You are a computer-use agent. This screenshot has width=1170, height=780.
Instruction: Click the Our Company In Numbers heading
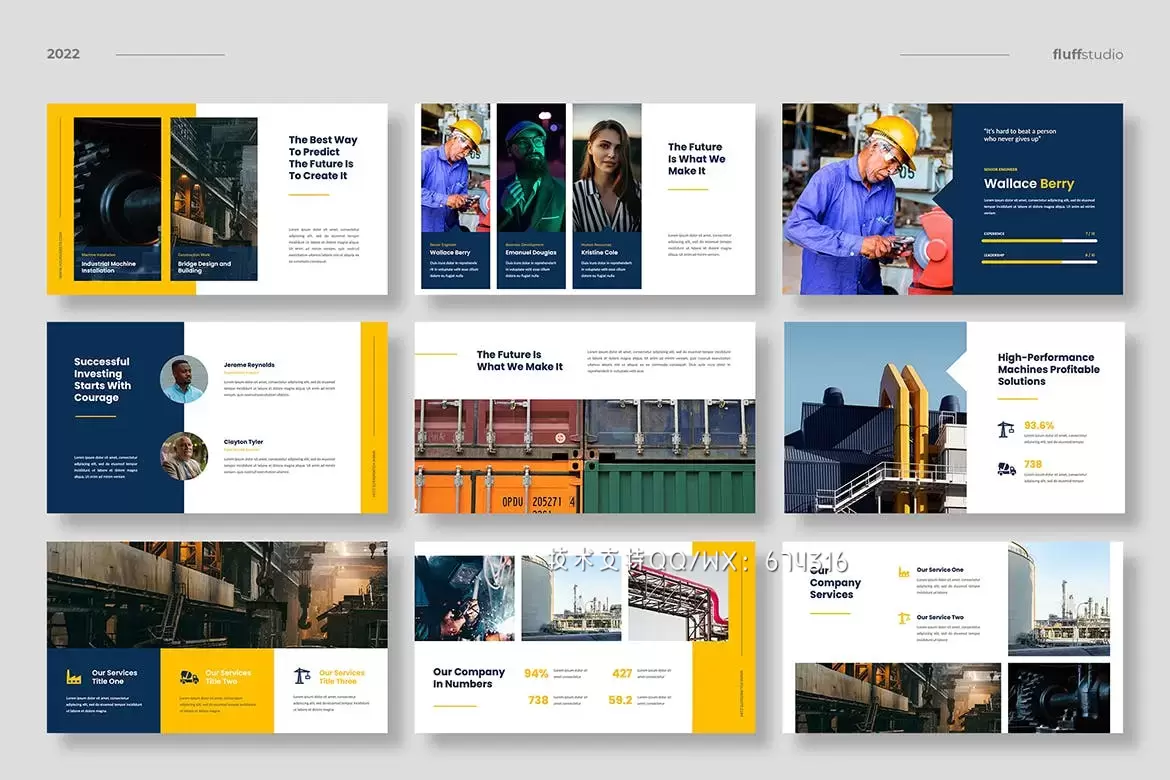(x=468, y=678)
